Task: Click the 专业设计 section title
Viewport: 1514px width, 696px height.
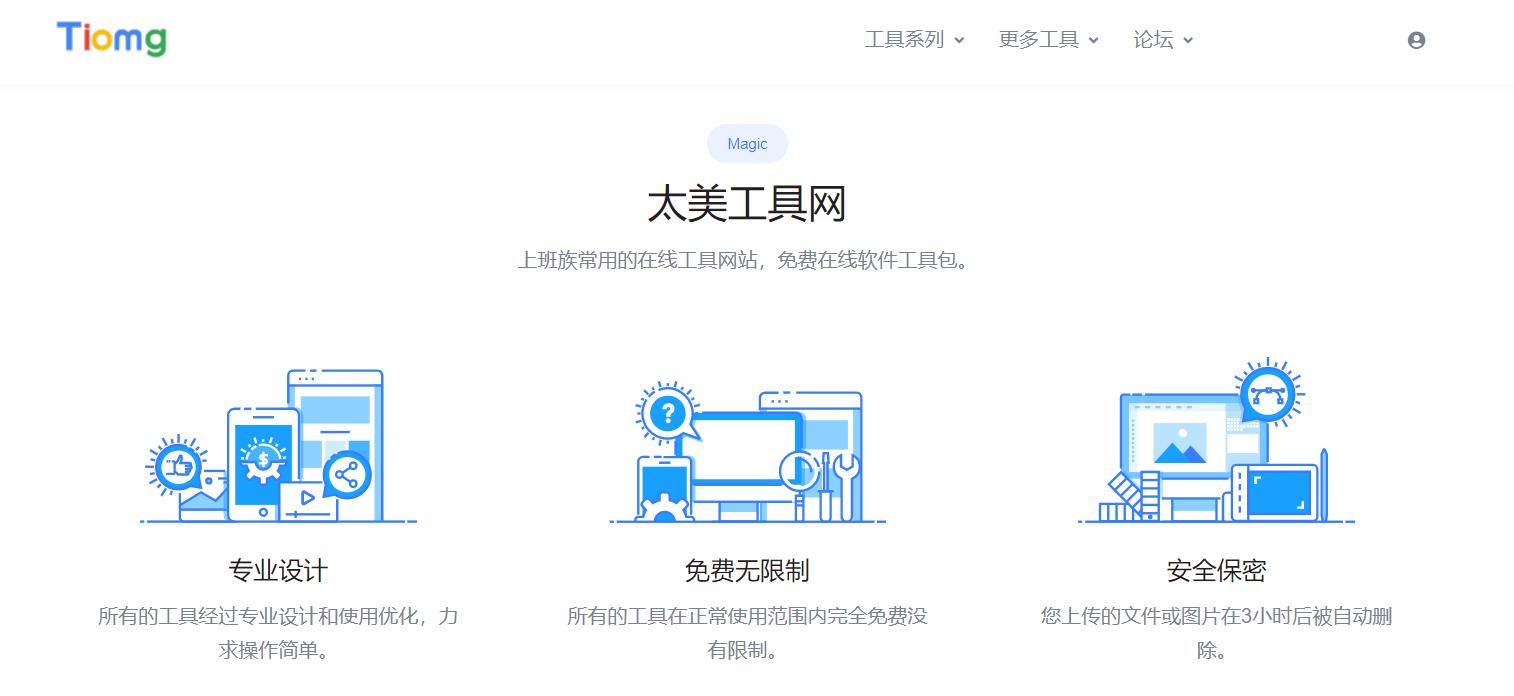Action: tap(277, 569)
